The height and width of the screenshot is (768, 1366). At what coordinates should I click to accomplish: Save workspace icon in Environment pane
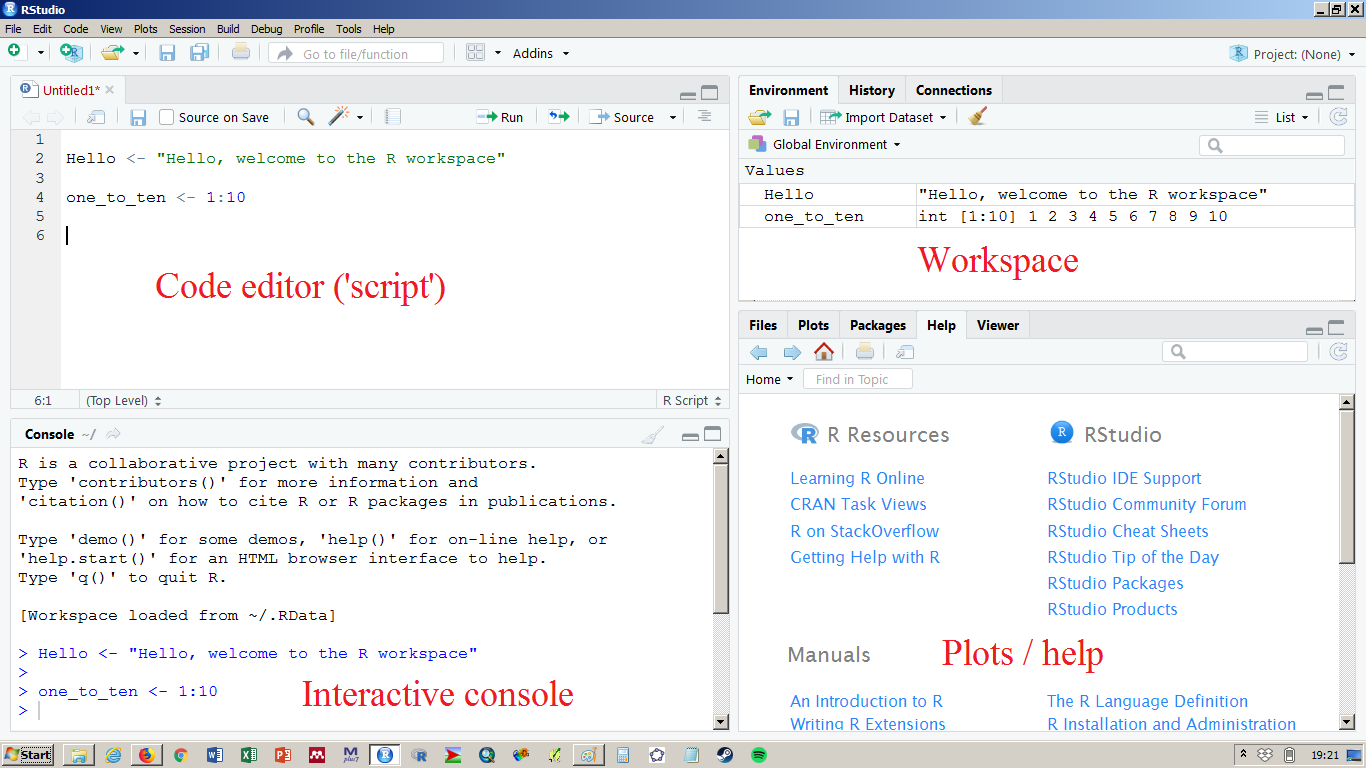pyautogui.click(x=791, y=117)
